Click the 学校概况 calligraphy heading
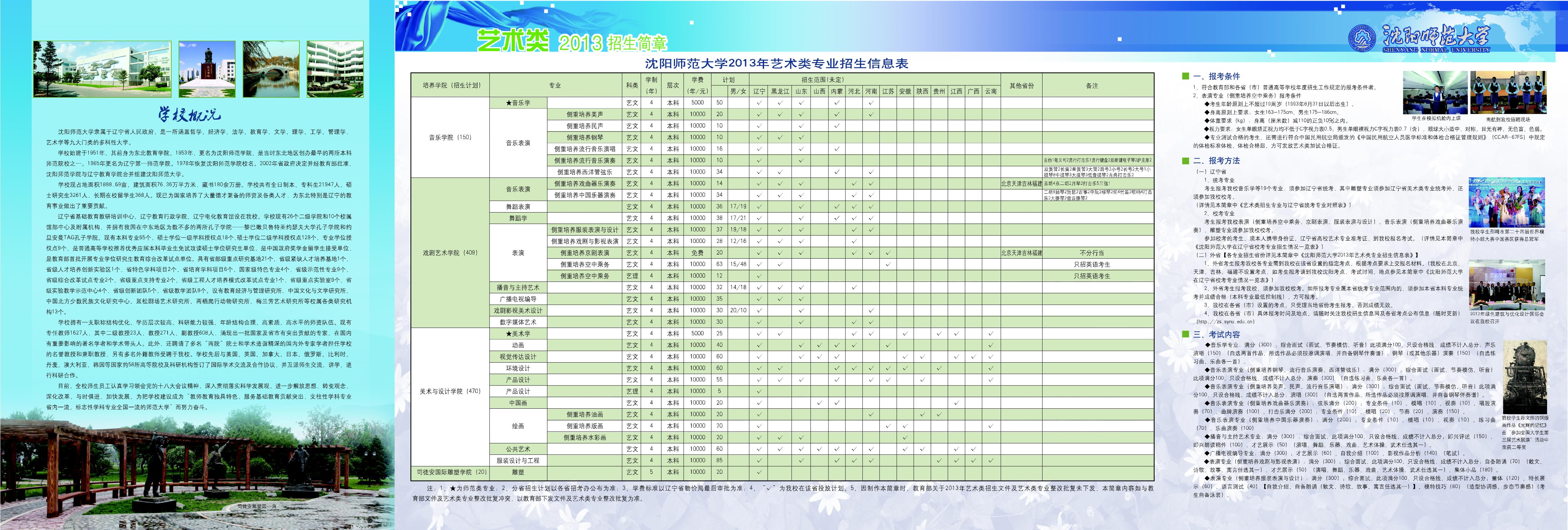1568x530 pixels. 189,114
